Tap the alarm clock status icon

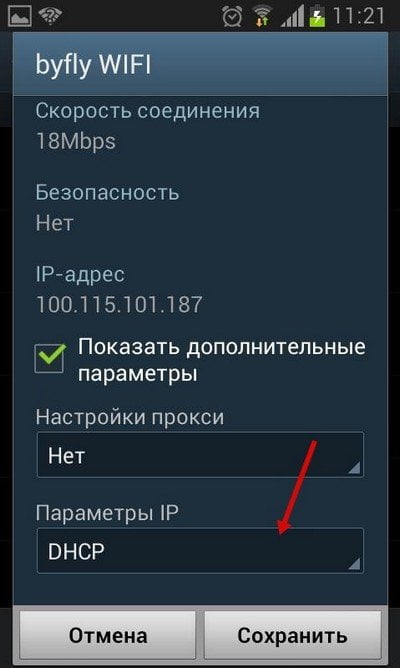pyautogui.click(x=232, y=17)
